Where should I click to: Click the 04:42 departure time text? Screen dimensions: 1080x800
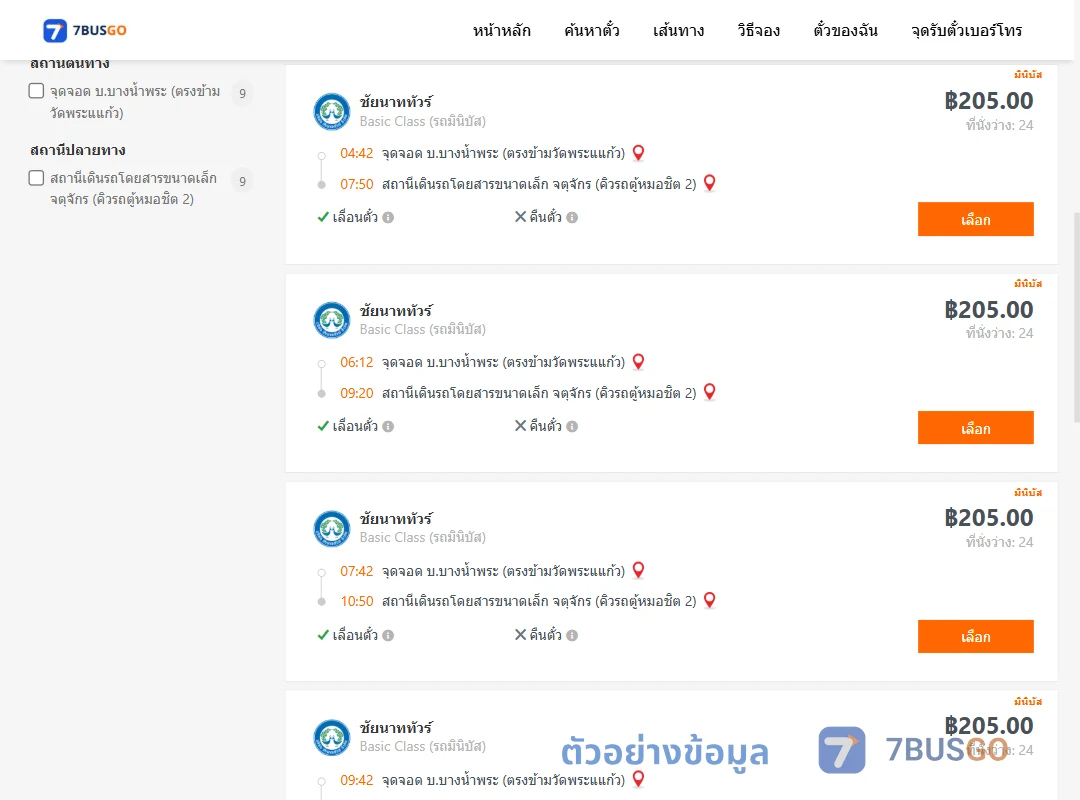(x=357, y=153)
